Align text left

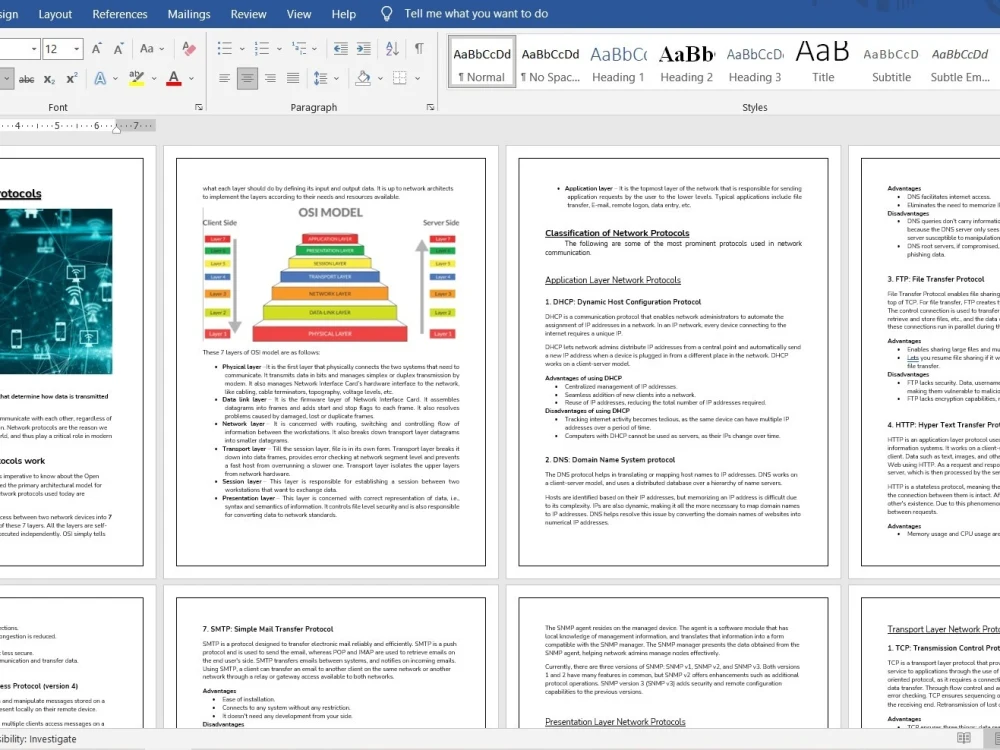click(224, 78)
